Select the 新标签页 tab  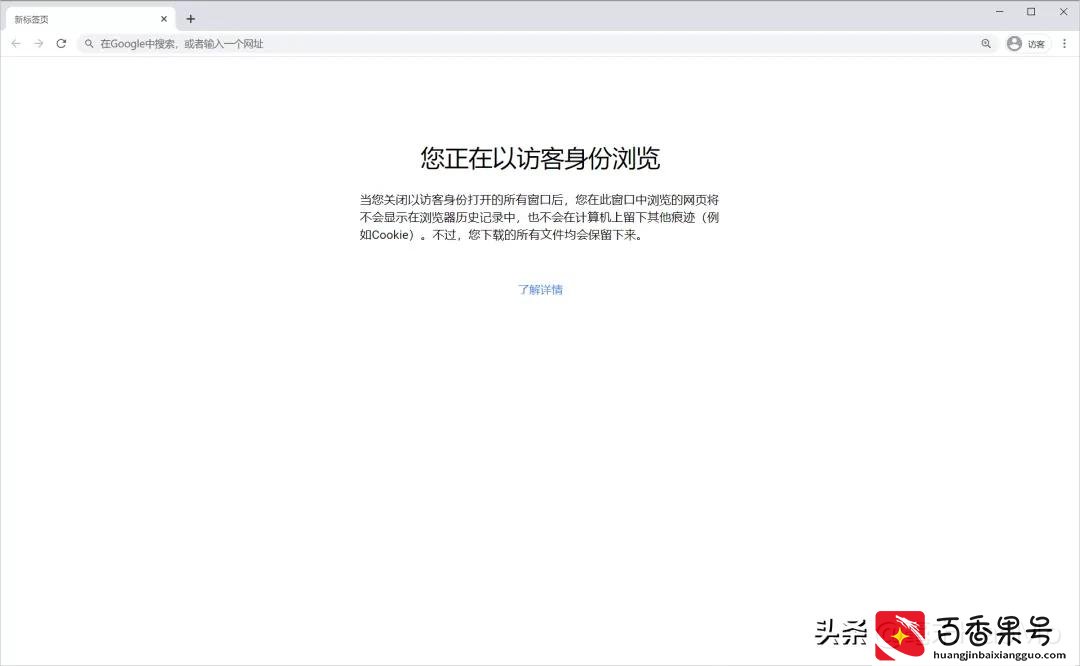pyautogui.click(x=90, y=19)
